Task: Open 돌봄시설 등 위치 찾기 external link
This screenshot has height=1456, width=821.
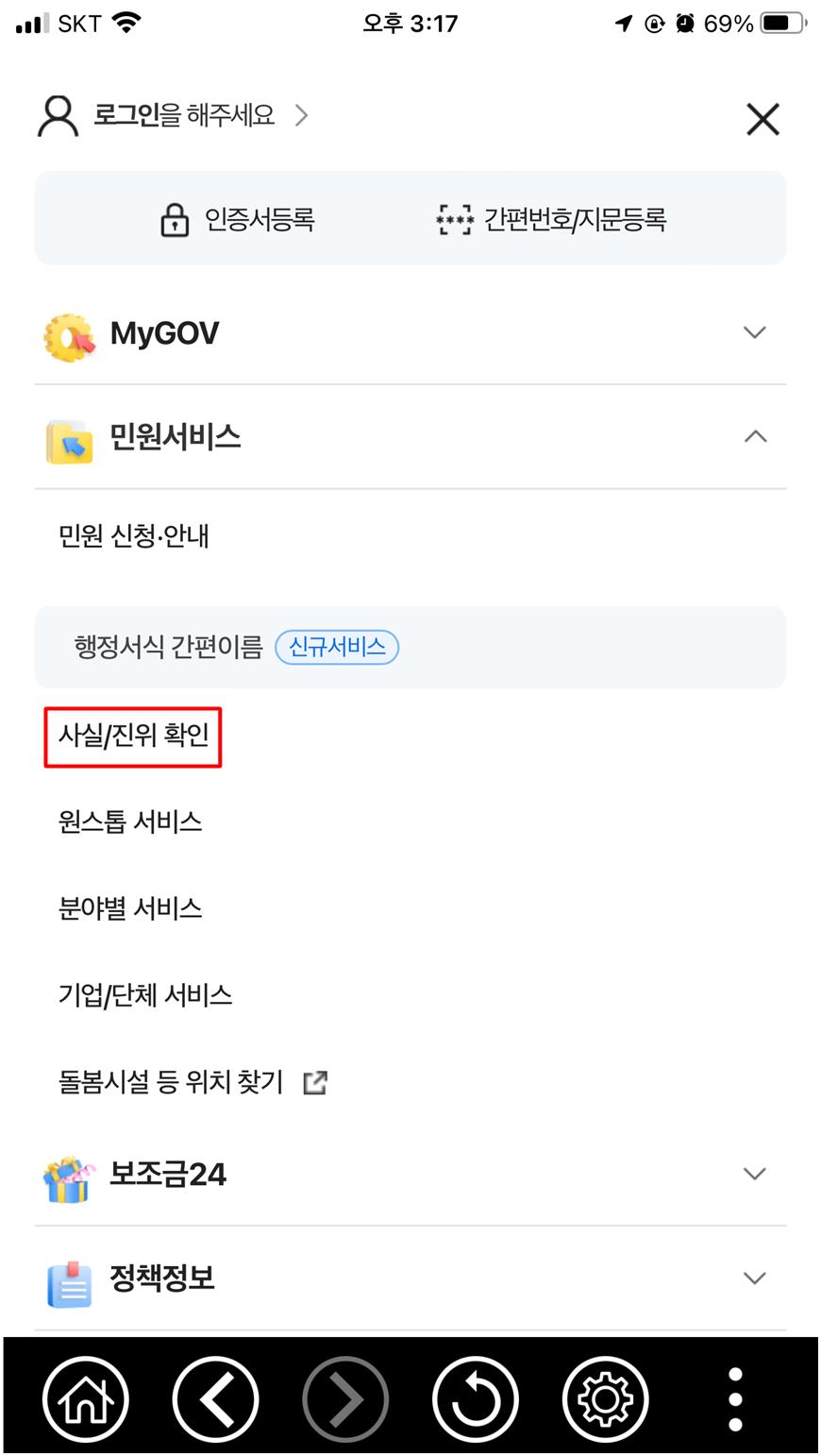Action: (193, 1082)
